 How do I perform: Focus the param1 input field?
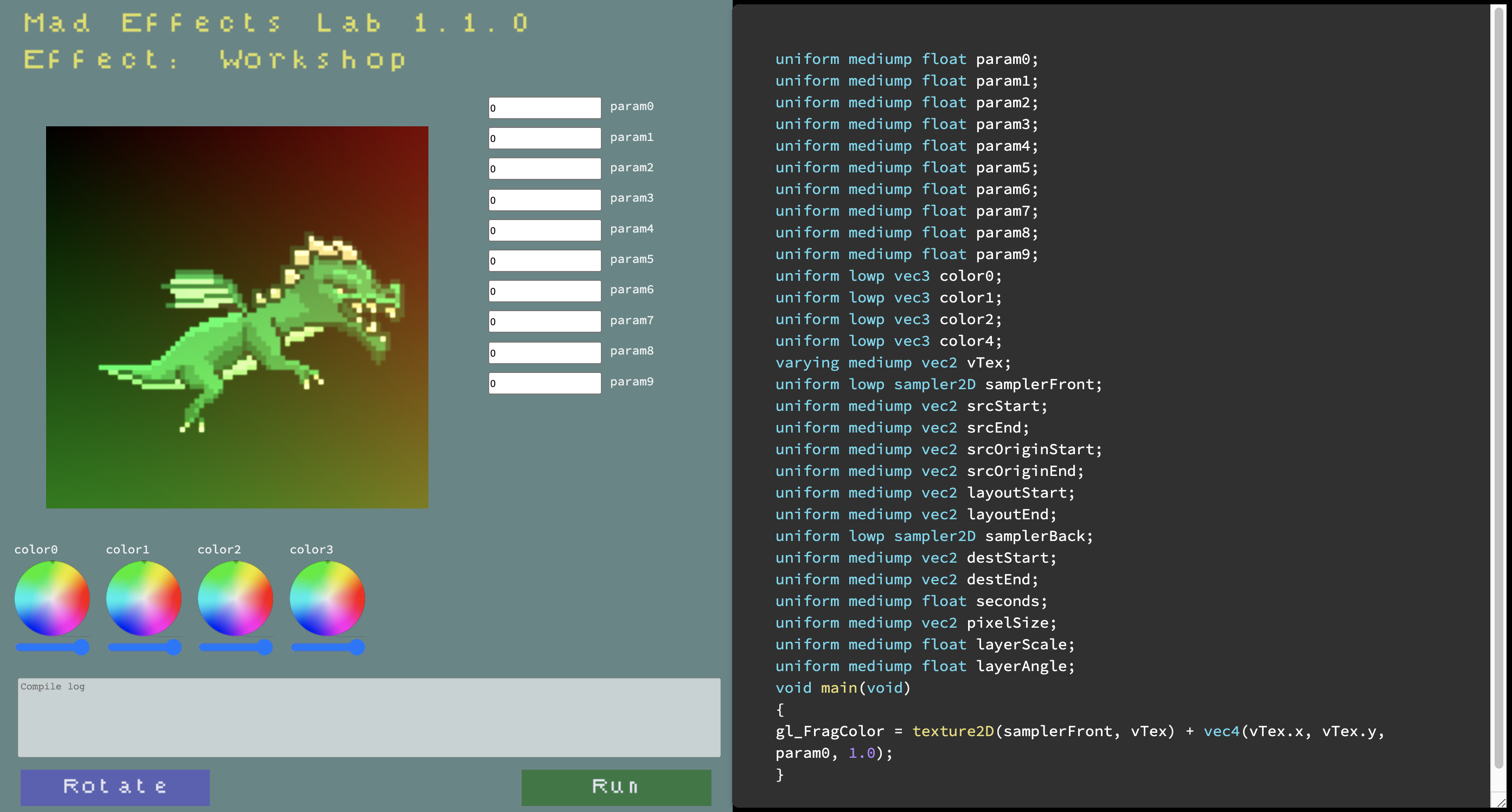coord(544,138)
